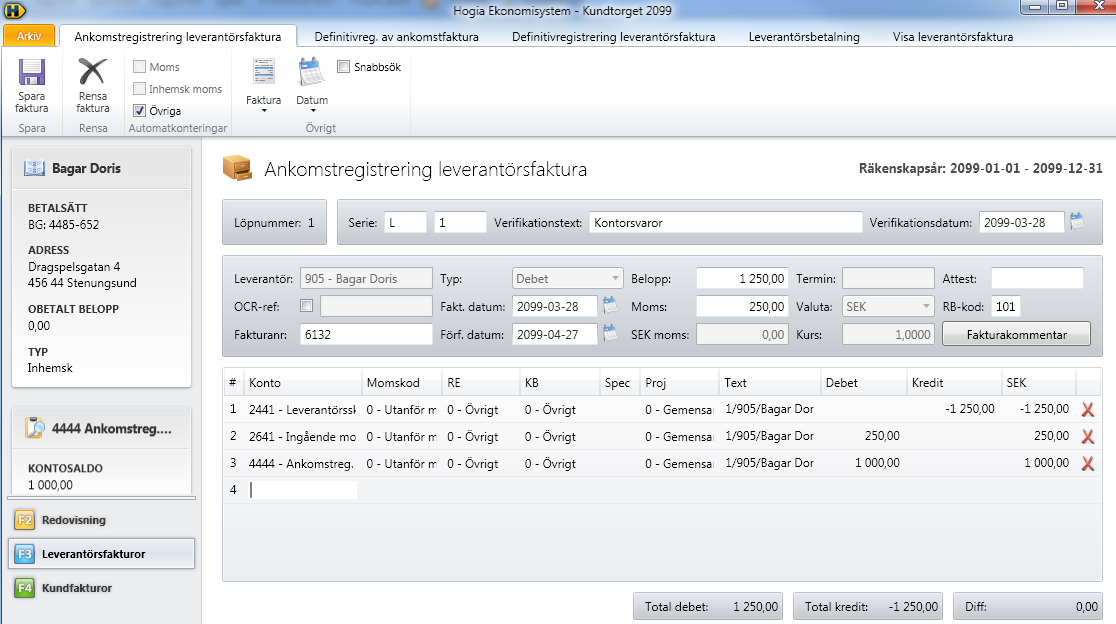Viewport: 1116px width, 624px height.
Task: Click the Serie field containing L
Action: coord(405,223)
